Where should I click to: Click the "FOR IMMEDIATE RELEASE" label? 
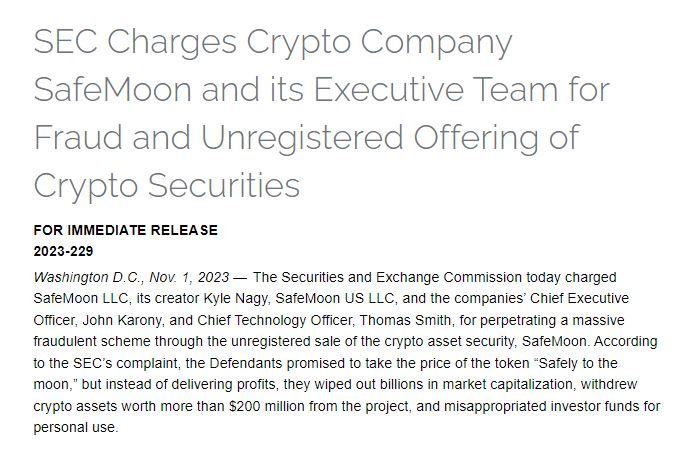125,230
